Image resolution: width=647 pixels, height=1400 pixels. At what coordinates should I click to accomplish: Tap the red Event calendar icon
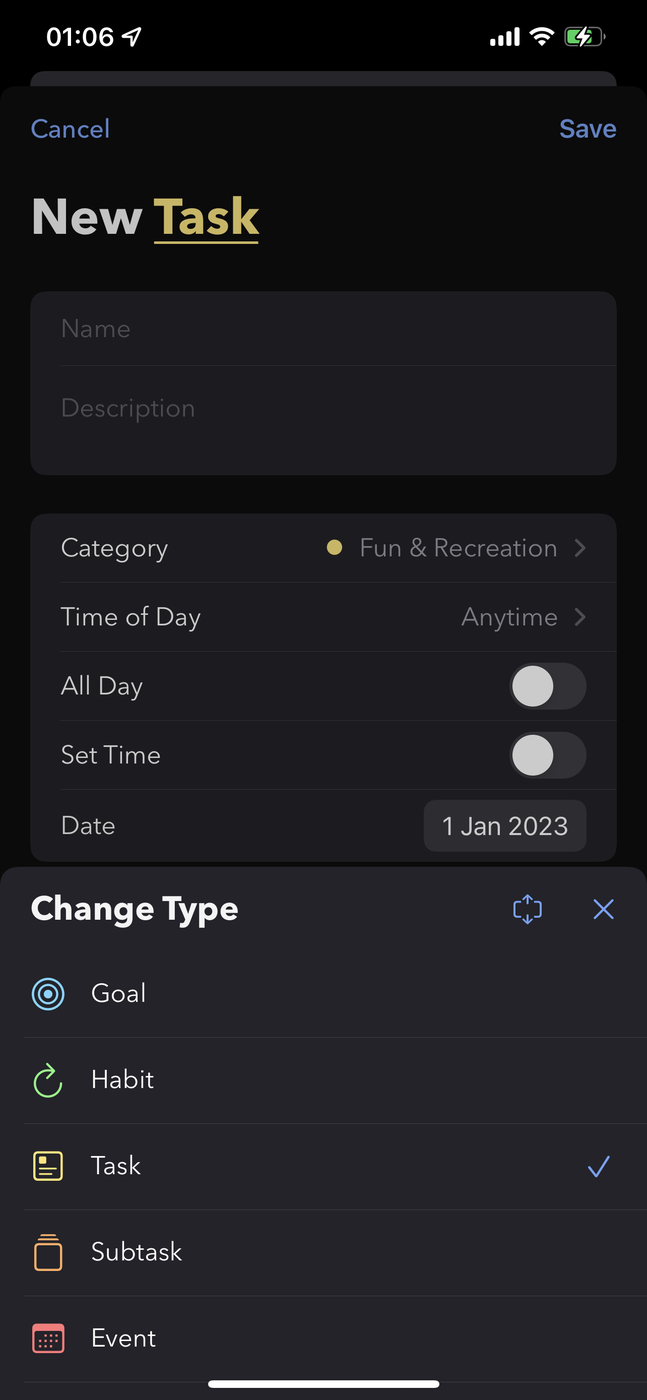click(48, 1338)
